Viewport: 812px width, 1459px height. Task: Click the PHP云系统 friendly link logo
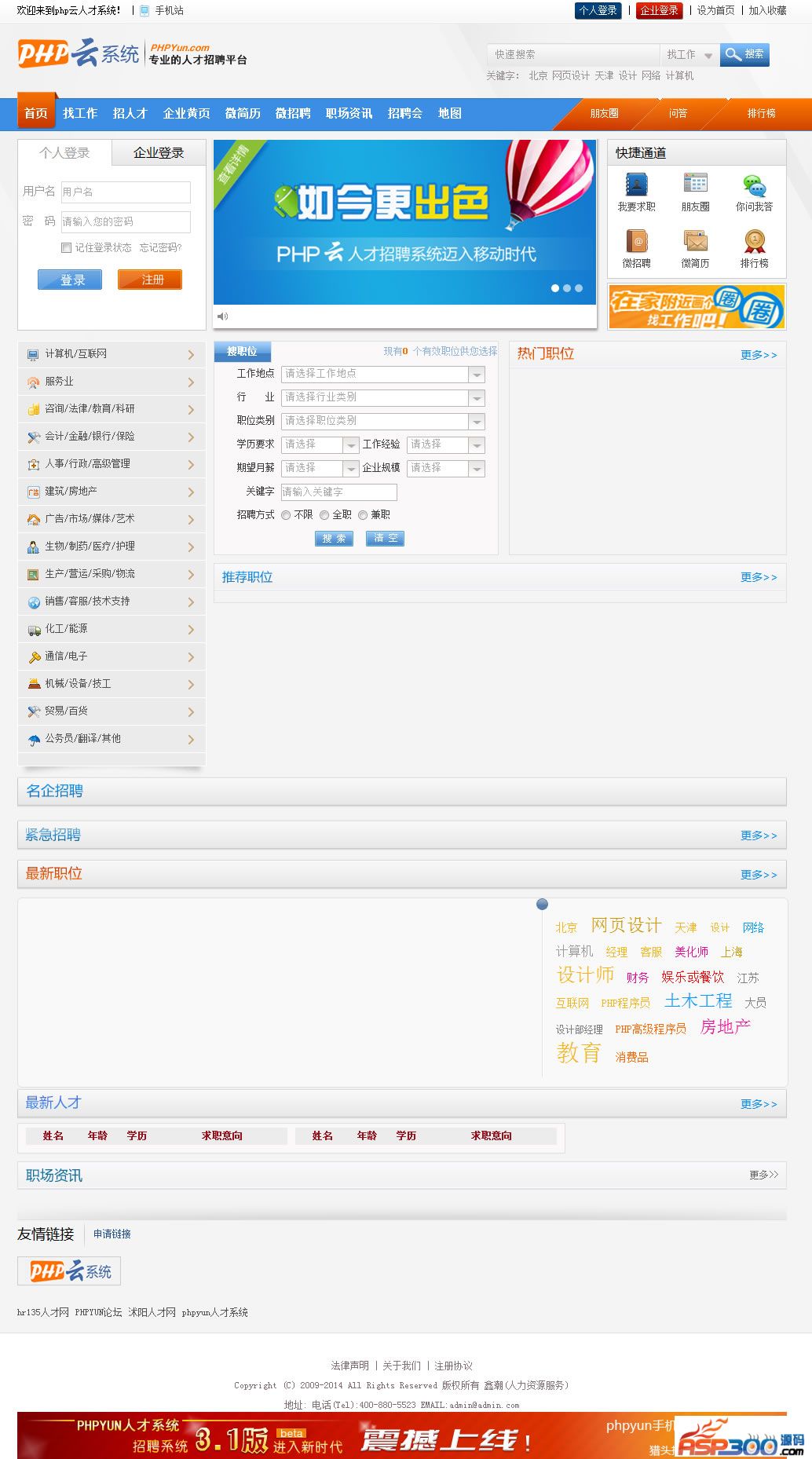coord(69,1271)
